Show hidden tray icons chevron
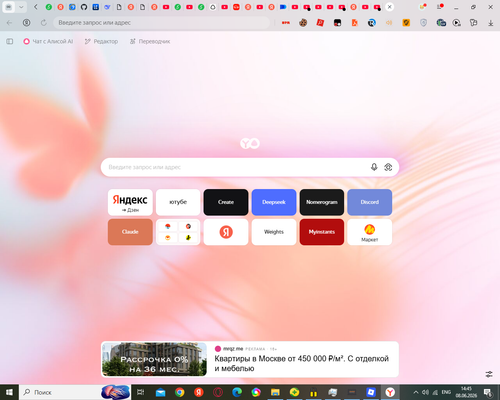Viewport: 500px width, 400px height. tap(416, 392)
